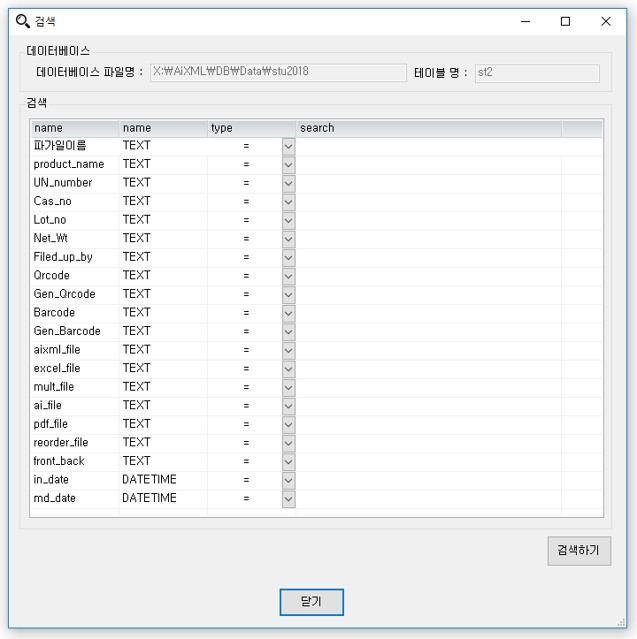Expand operator dropdown for md_date row
This screenshot has width=637, height=639.
click(x=288, y=498)
